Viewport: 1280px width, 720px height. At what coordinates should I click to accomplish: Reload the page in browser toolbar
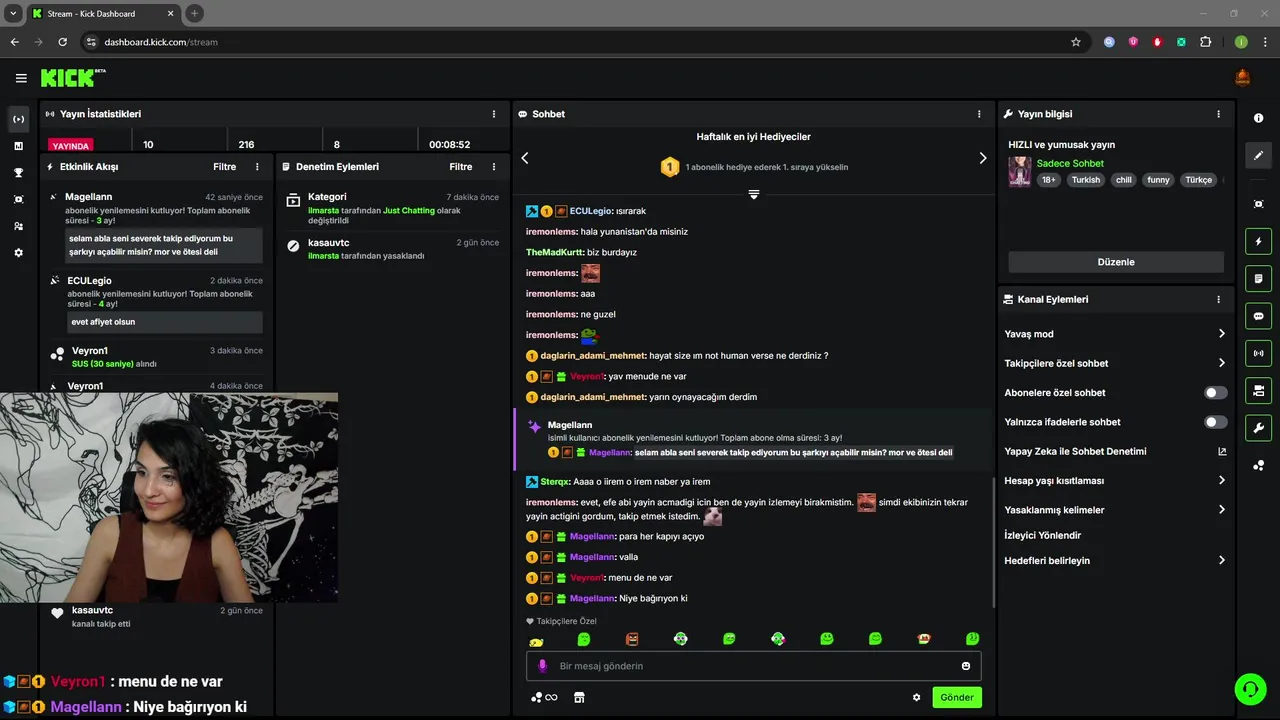point(62,42)
